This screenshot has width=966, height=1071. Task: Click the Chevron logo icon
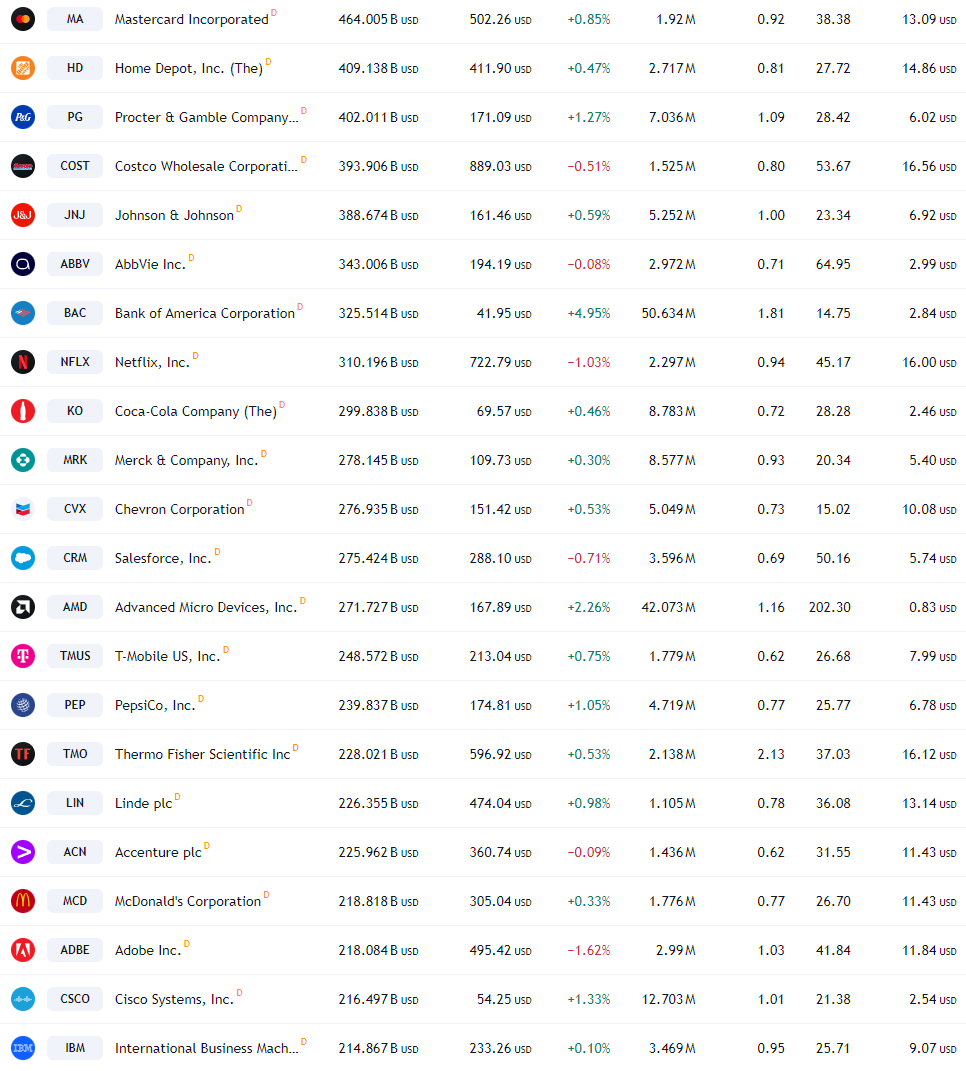pyautogui.click(x=23, y=509)
